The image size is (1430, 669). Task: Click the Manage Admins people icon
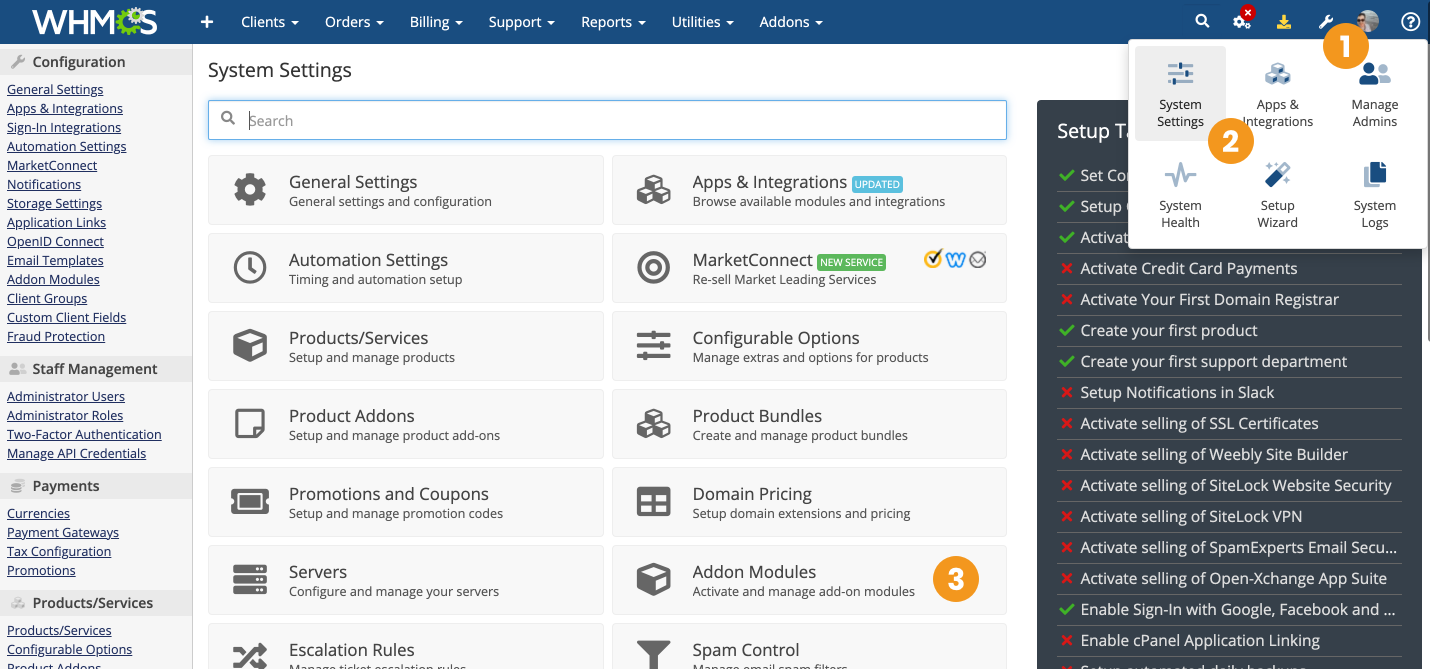(1375, 74)
